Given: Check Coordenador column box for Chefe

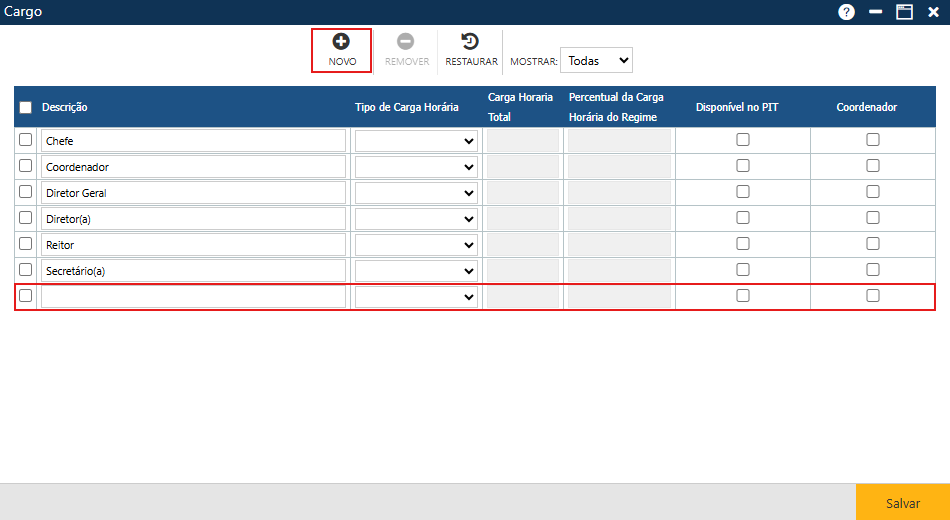Looking at the screenshot, I should click(872, 140).
